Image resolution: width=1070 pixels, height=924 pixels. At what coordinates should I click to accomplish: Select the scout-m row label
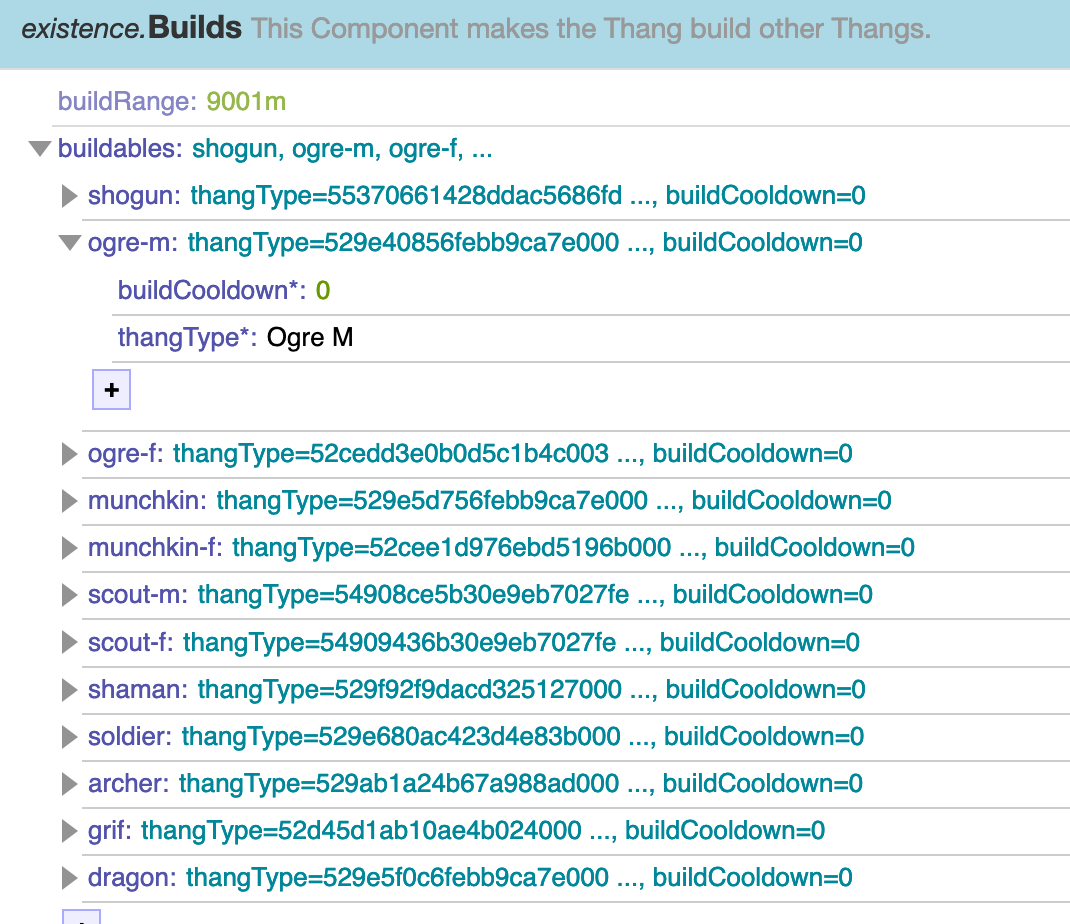tap(138, 595)
